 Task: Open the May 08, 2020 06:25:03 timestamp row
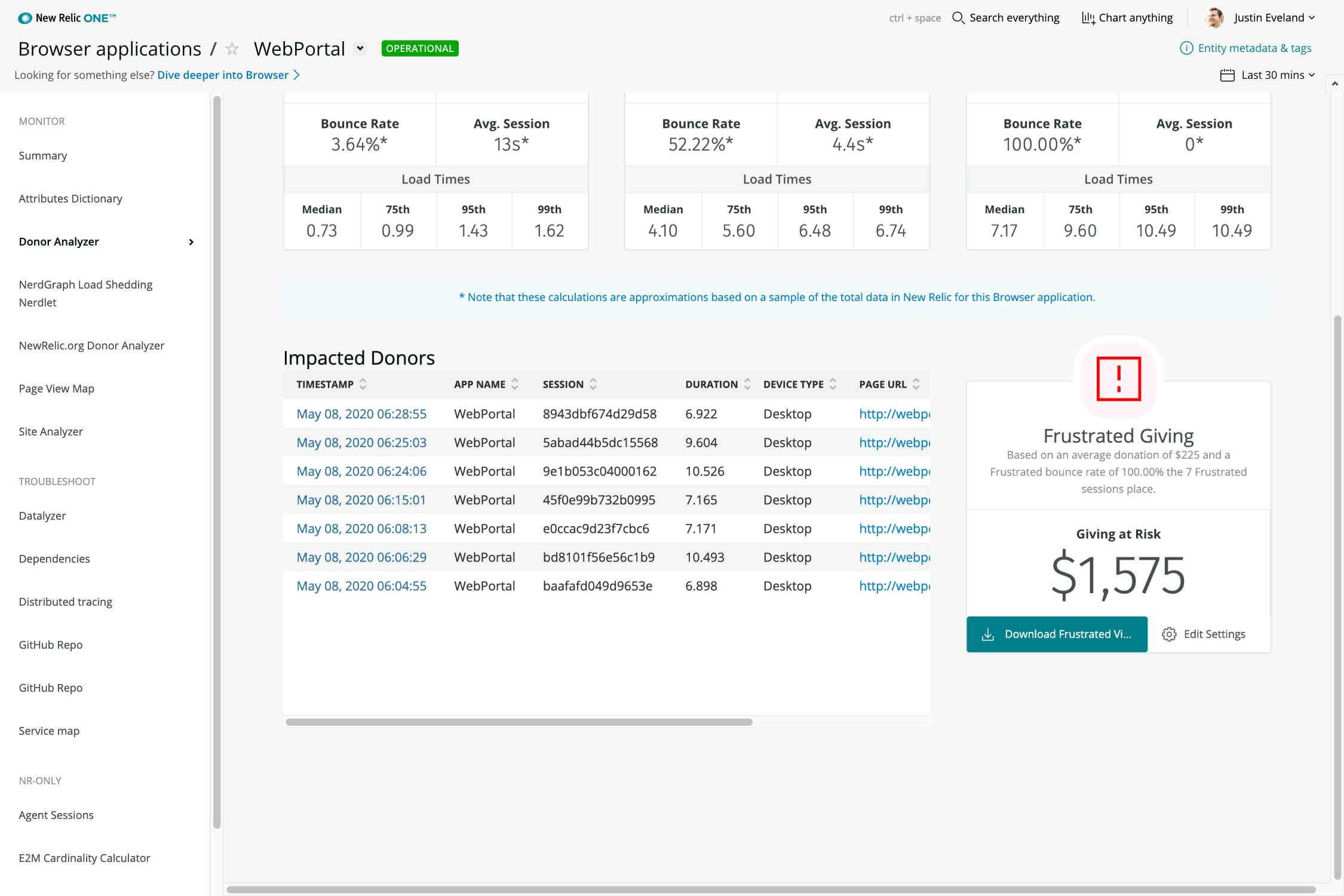(x=361, y=443)
